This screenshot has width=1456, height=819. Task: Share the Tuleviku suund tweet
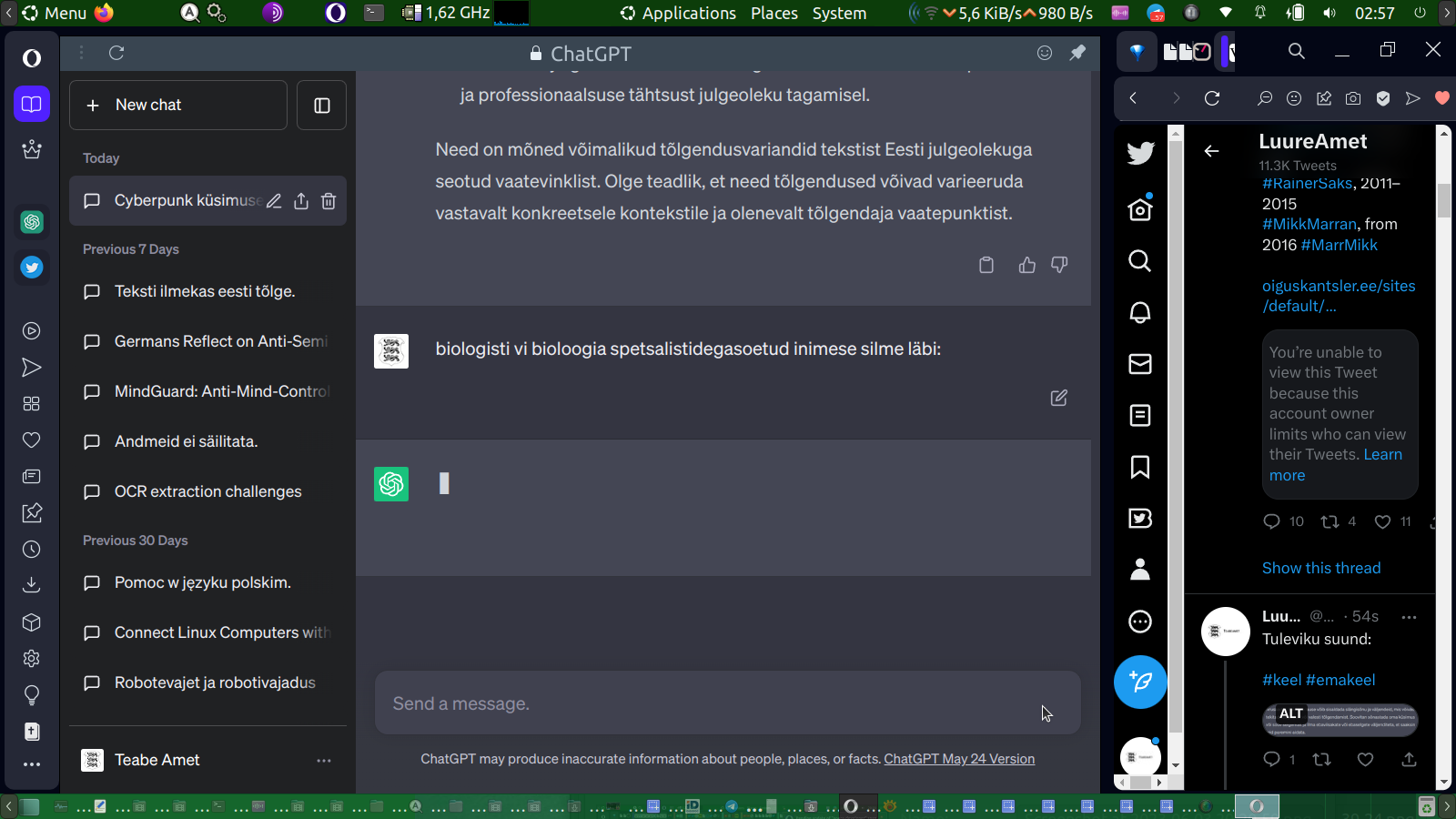point(1409,759)
